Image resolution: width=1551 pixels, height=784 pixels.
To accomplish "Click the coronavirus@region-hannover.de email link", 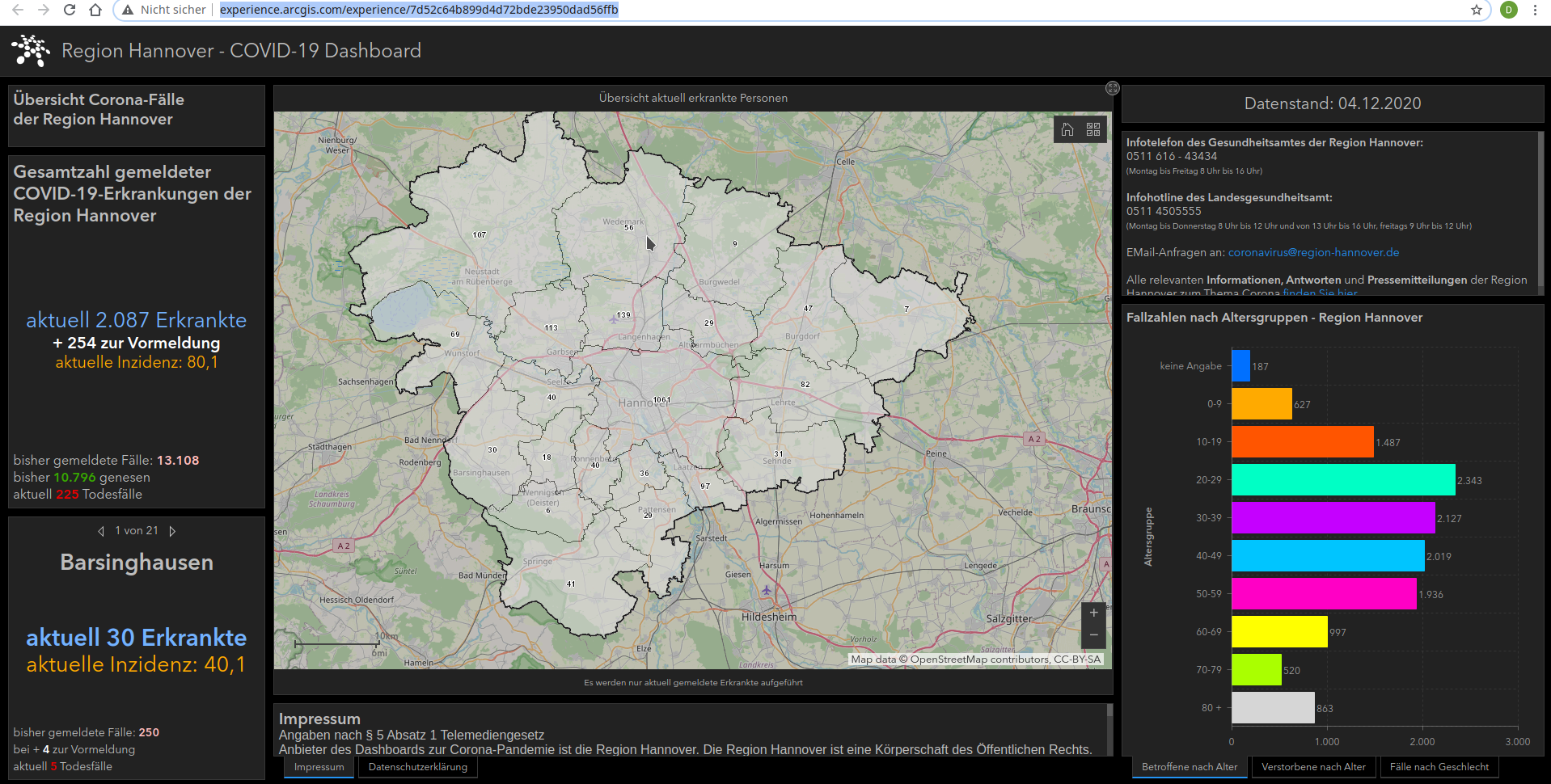I will [1313, 252].
